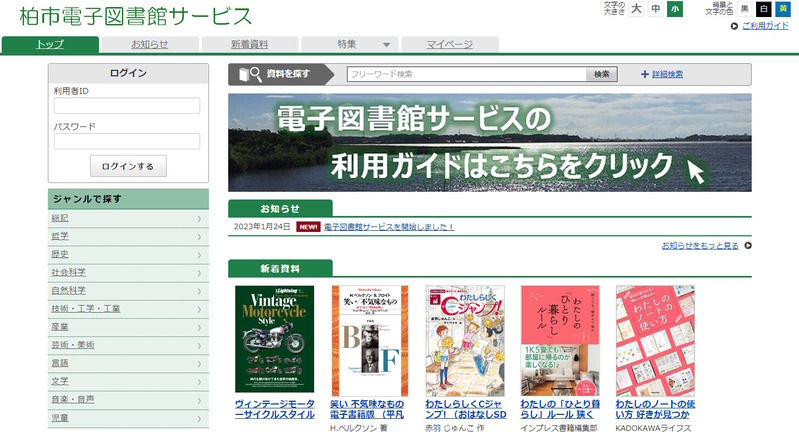Select the 哲学 genre link
Viewport: 799px width, 432px height.
click(x=60, y=236)
